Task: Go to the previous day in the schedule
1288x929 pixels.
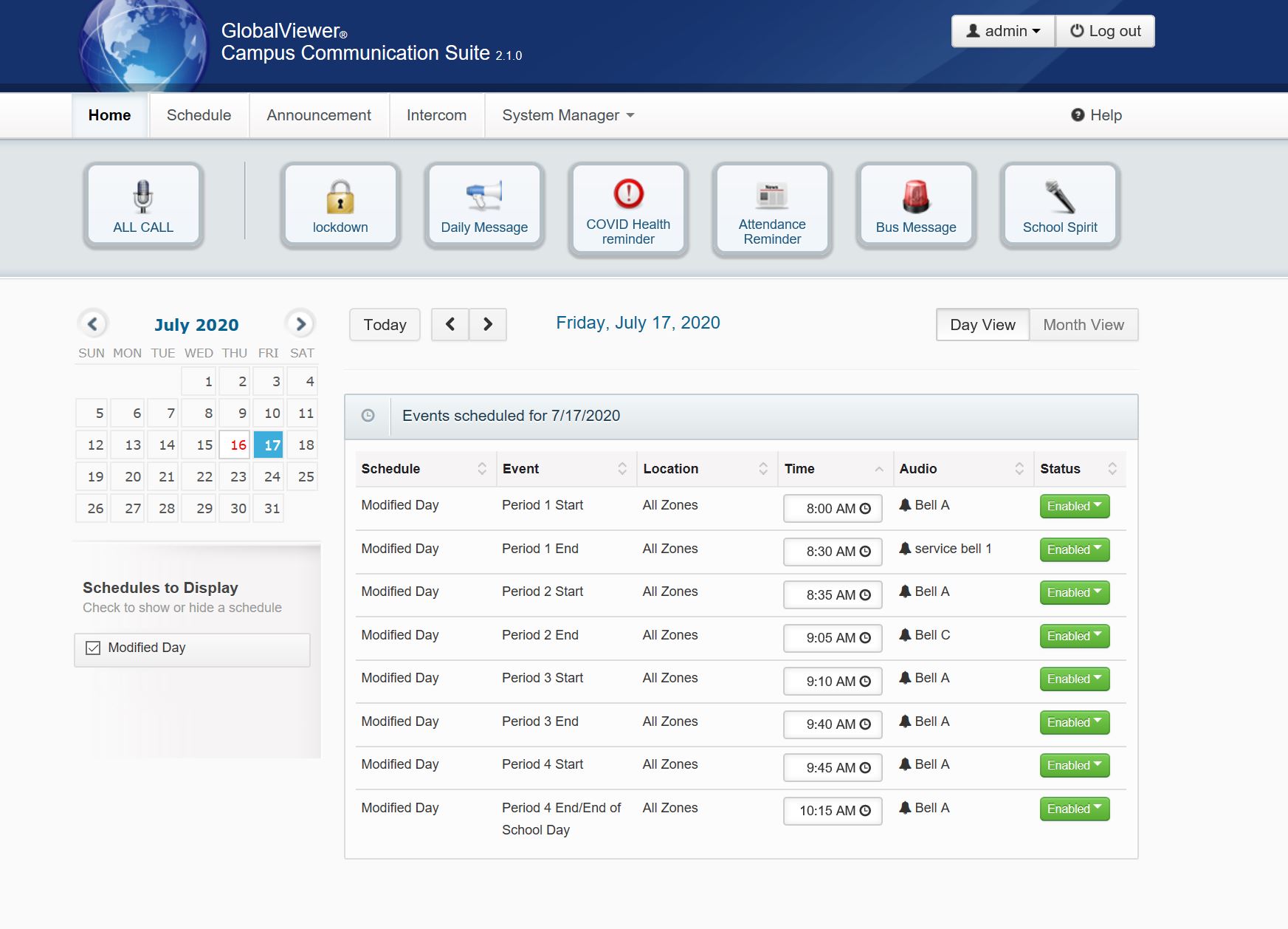Action: [x=450, y=324]
